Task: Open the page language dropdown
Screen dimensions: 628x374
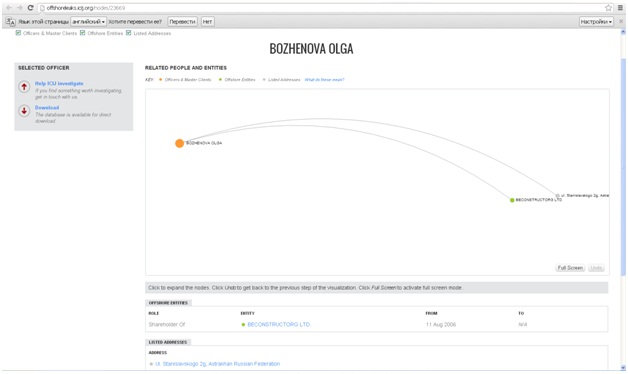Action: coord(89,22)
